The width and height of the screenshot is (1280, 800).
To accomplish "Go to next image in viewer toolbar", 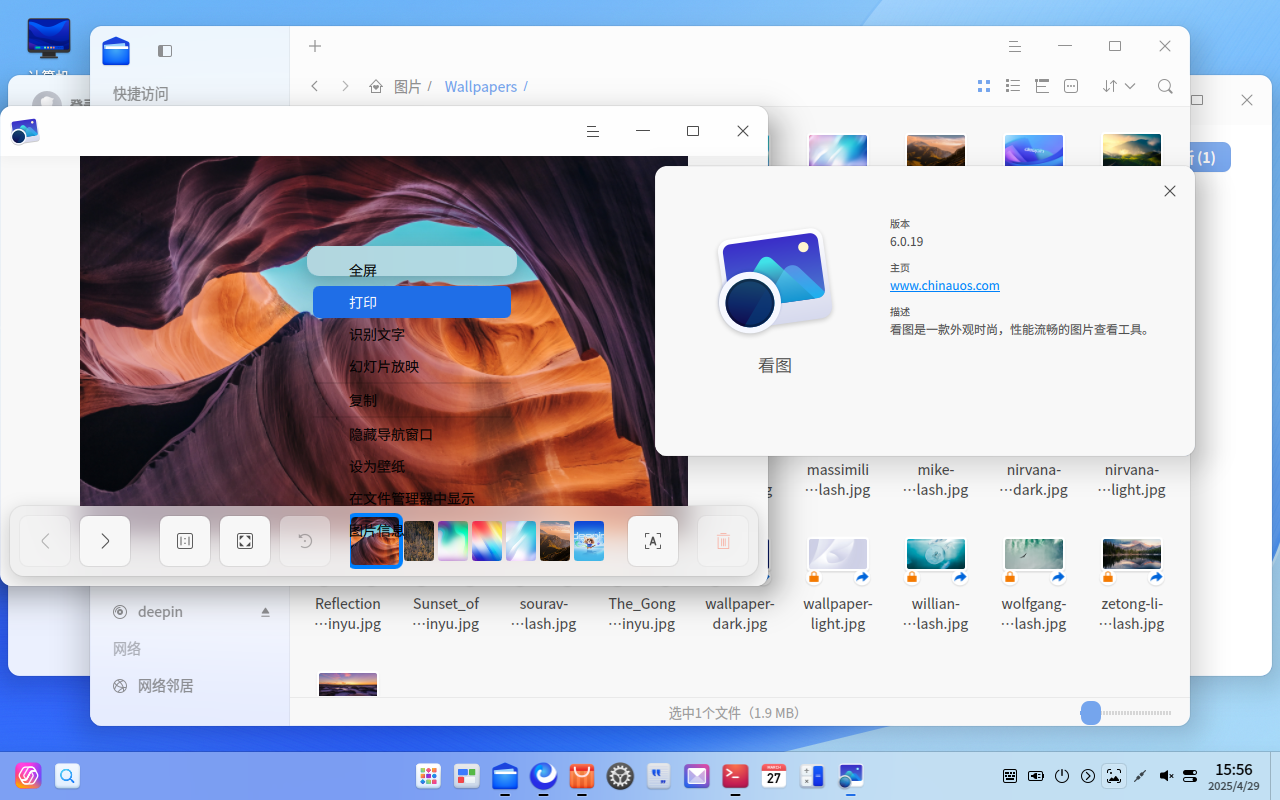I will point(105,541).
